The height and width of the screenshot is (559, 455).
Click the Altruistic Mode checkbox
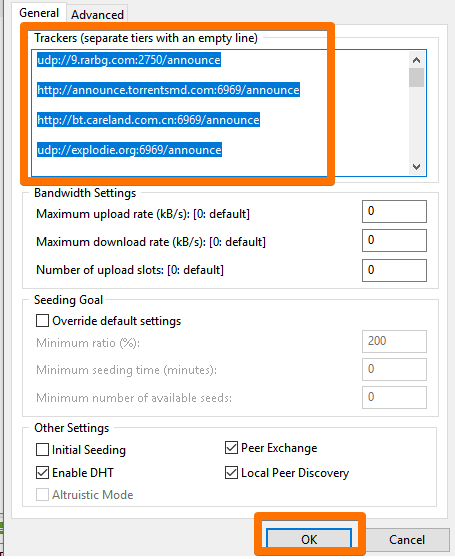(42, 494)
